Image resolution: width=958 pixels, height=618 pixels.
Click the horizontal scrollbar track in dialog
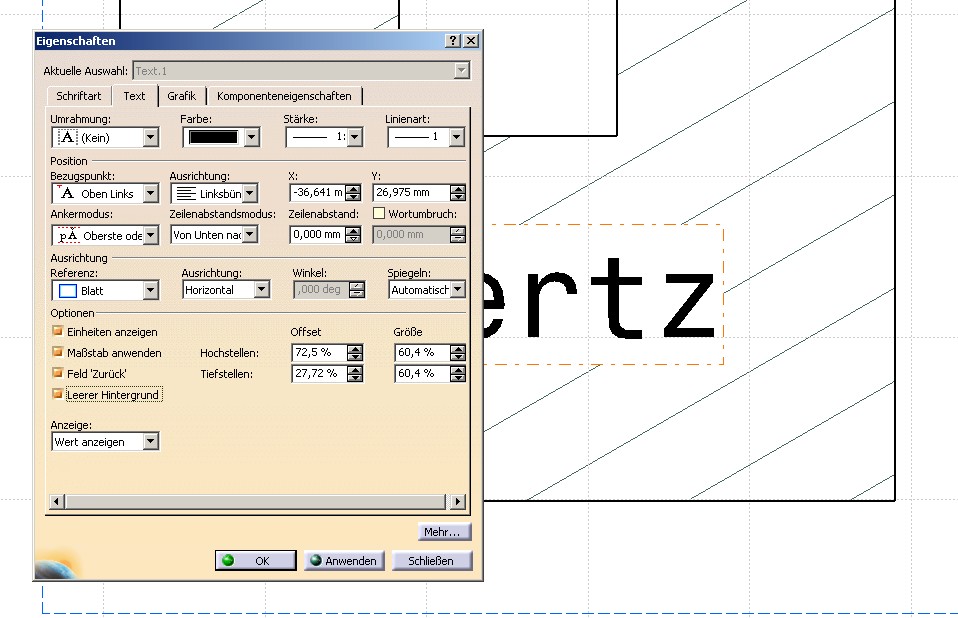tap(257, 501)
